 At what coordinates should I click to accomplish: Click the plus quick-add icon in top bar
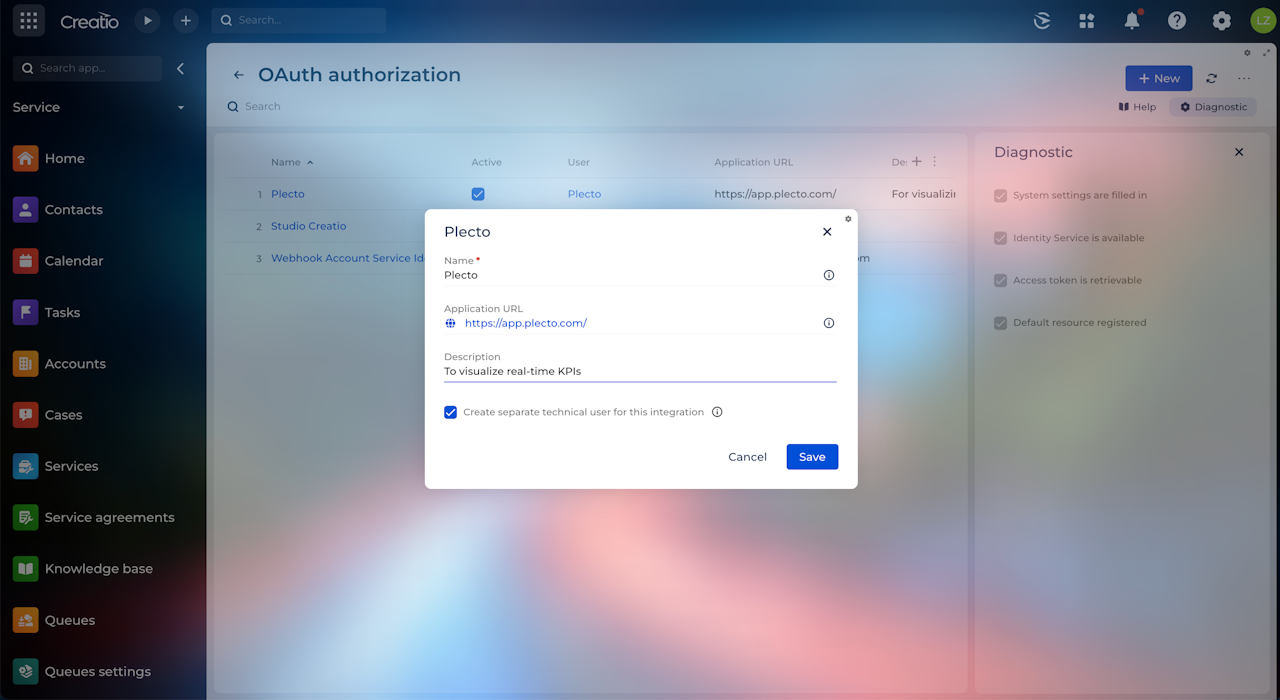pos(185,20)
